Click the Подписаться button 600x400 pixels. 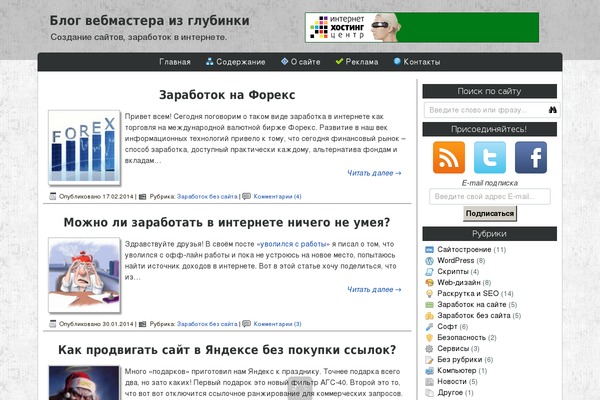490,214
